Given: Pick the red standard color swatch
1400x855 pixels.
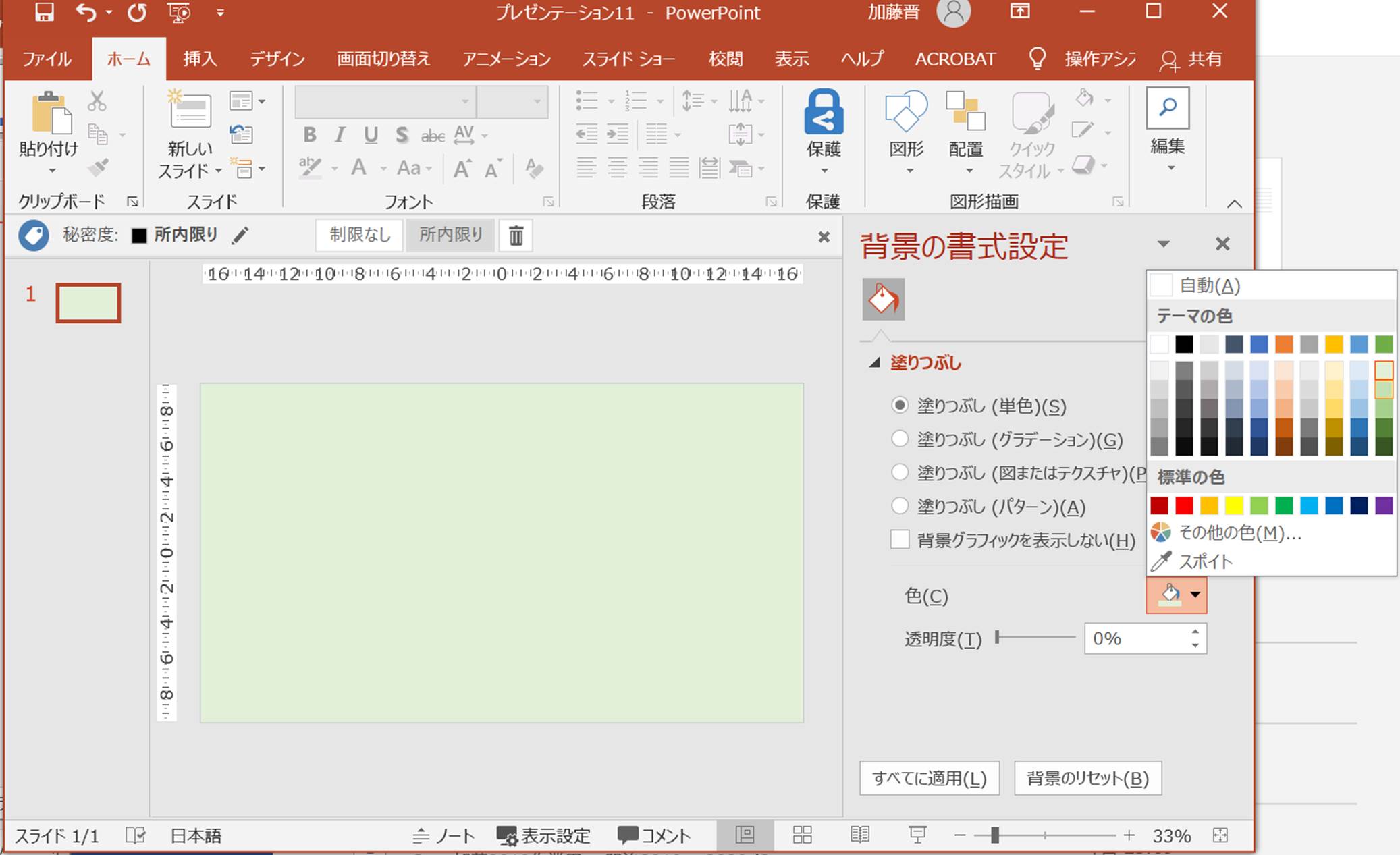Looking at the screenshot, I should 1184,505.
